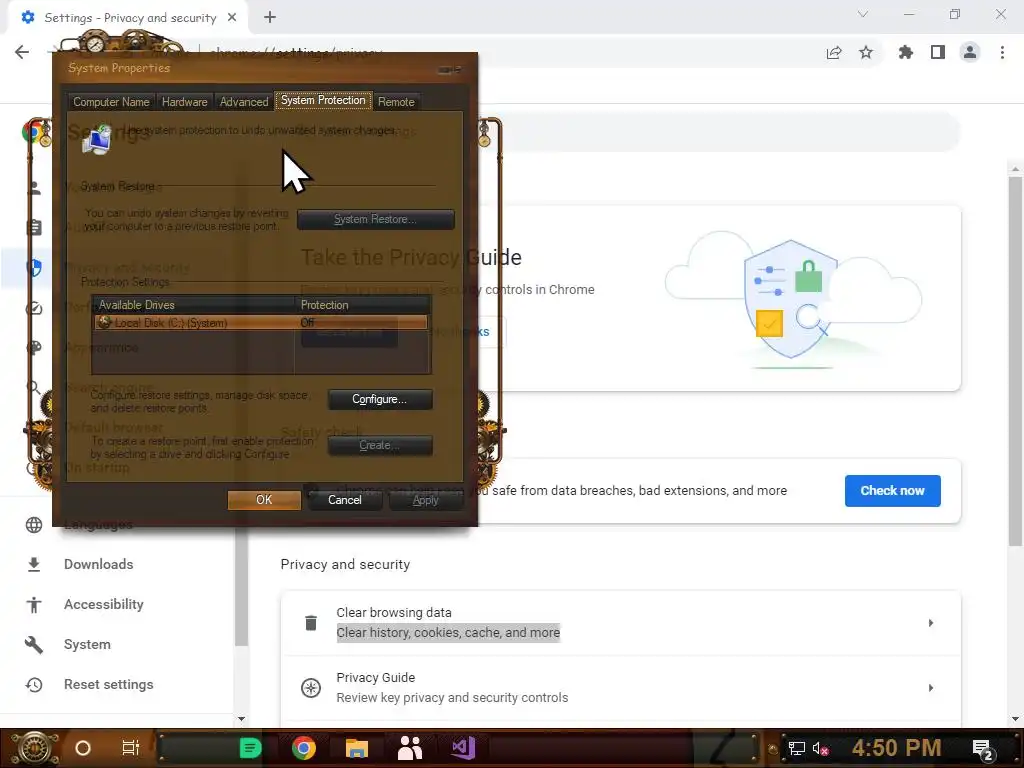Viewport: 1024px width, 768px height.
Task: Open the Chrome three-dot menu
Action: pos(1002,52)
